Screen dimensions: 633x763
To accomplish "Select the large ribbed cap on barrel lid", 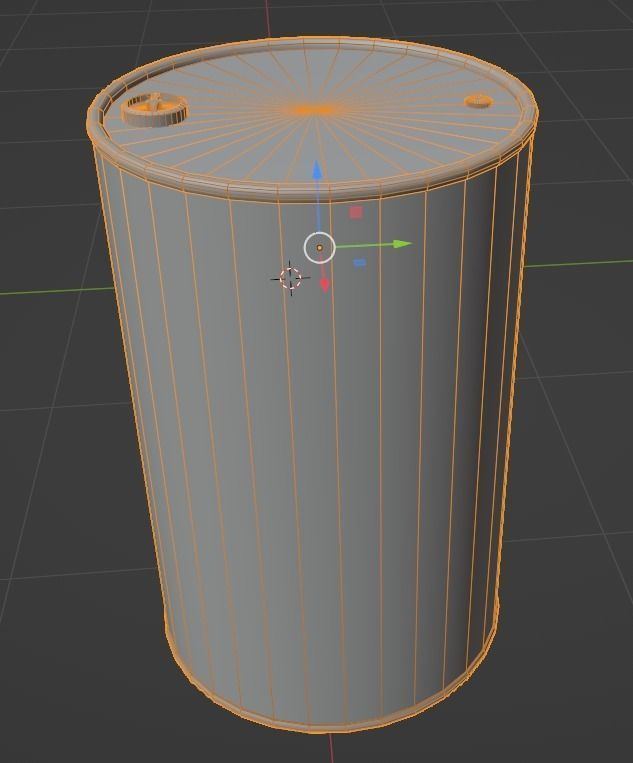I will tap(155, 109).
